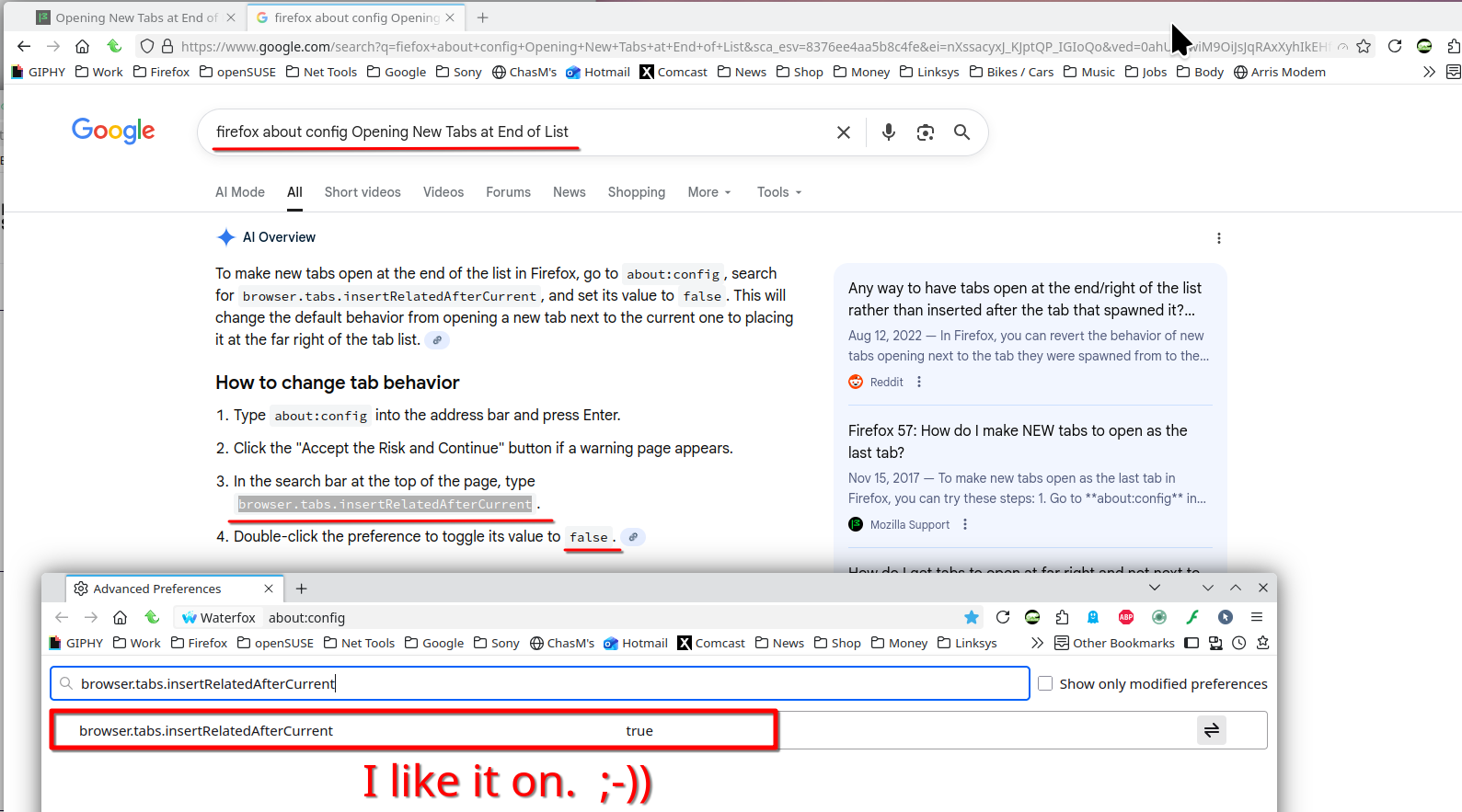The width and height of the screenshot is (1462, 812).
Task: Open the Firefox 57 Mozilla Support result
Action: (x=1017, y=441)
